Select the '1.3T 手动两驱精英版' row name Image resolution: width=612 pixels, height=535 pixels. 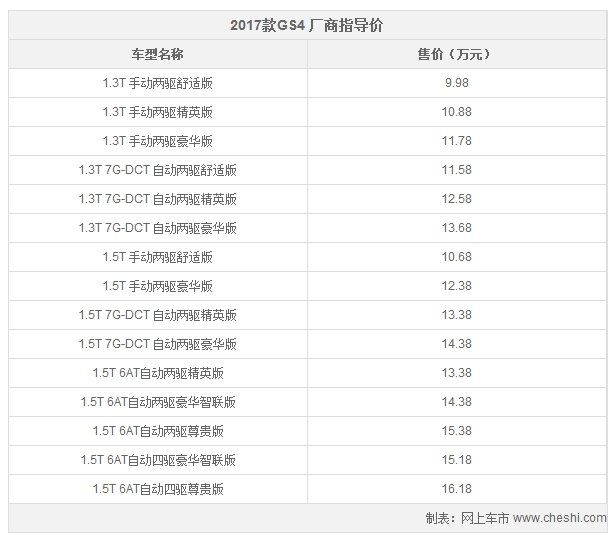pos(158,112)
